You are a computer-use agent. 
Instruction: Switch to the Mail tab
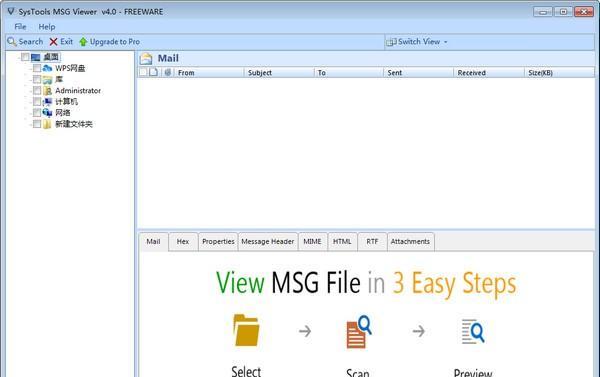(153, 242)
